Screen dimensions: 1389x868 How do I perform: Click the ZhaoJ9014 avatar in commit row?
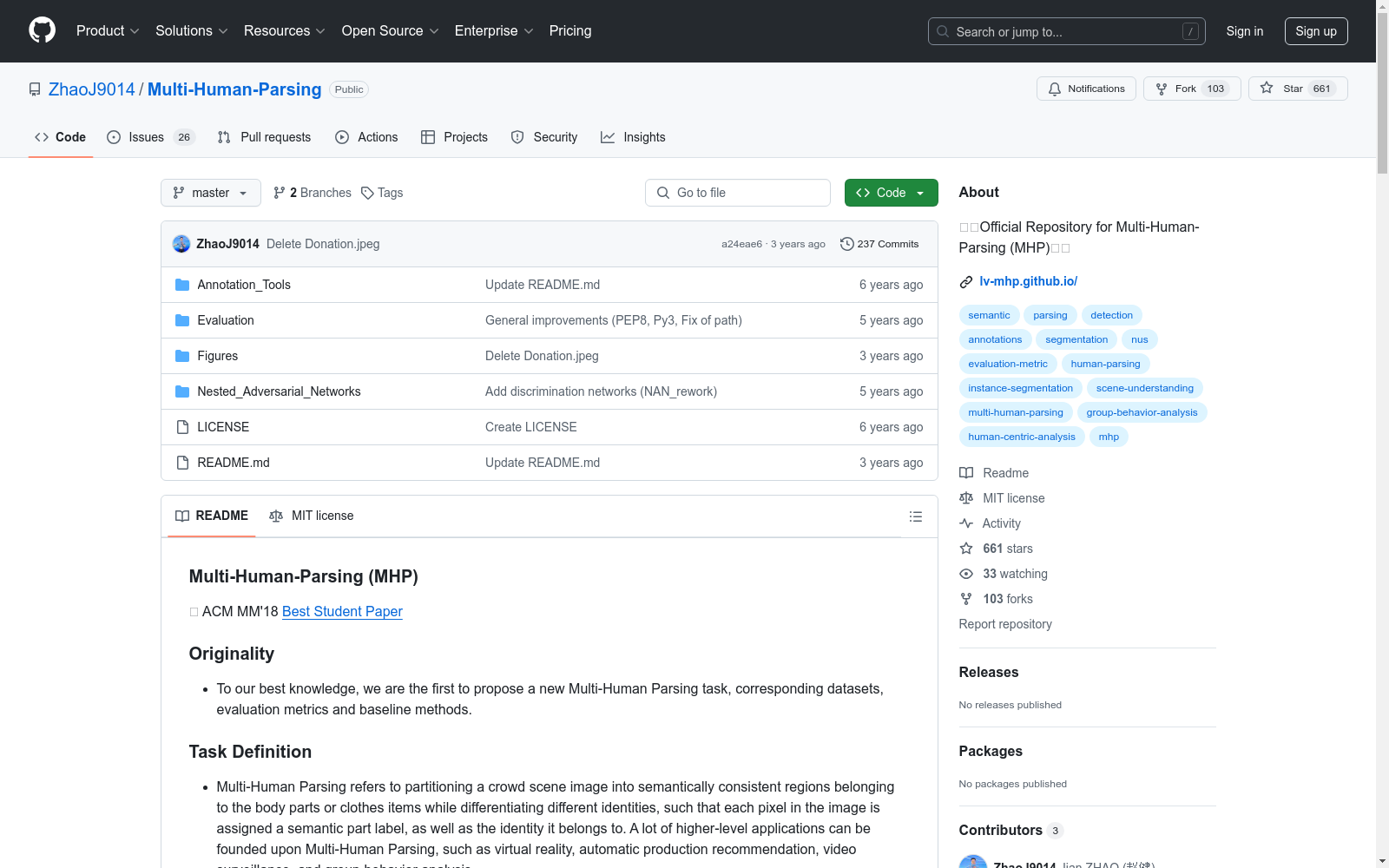181,244
